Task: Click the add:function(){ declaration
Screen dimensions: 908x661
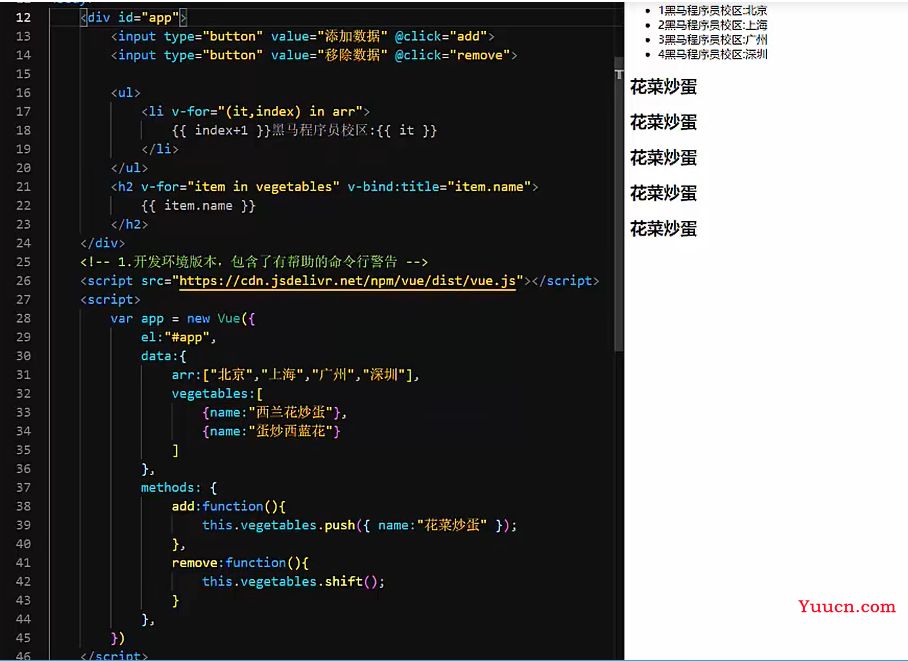Action: 229,506
